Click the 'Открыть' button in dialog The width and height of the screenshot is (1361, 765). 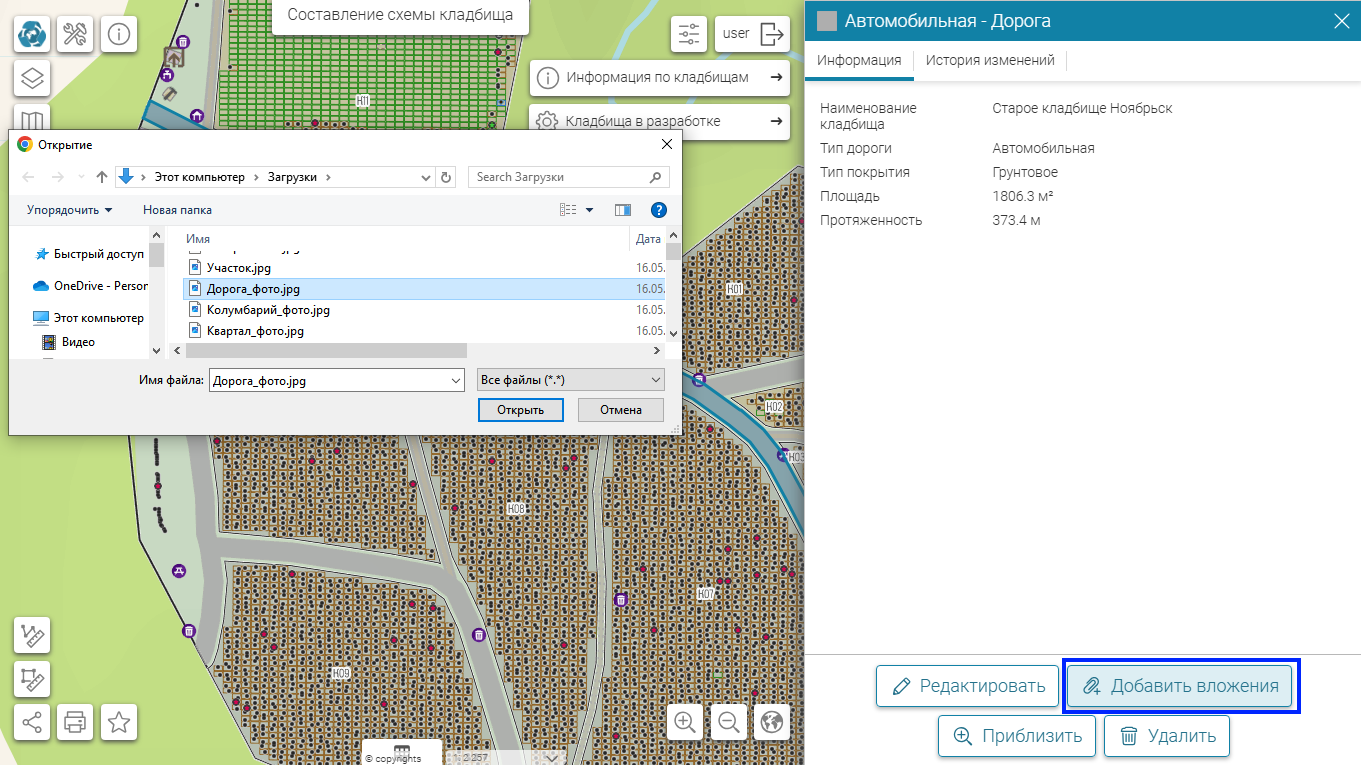click(520, 410)
